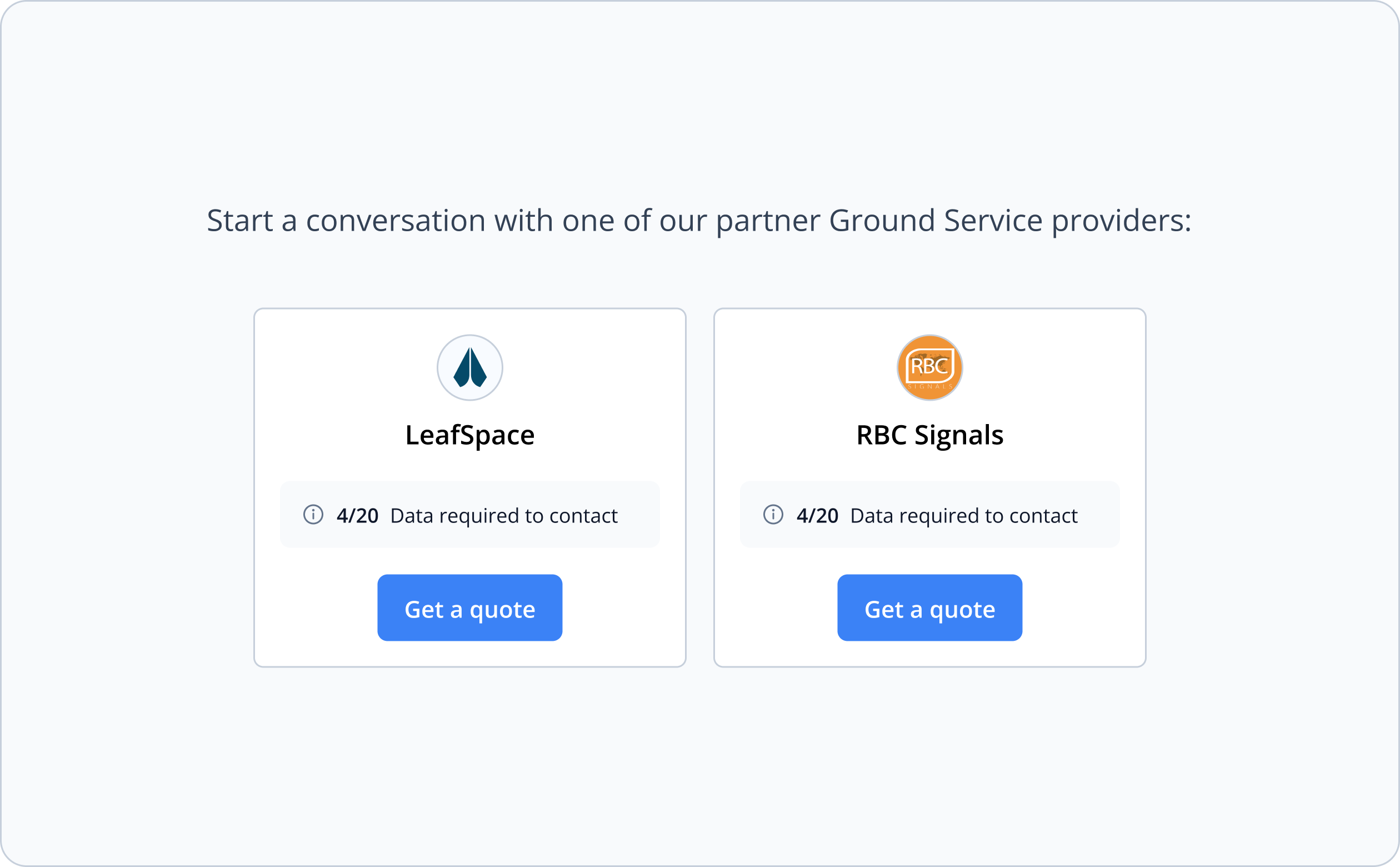Open the info icon on RBC Signals card
1400x867 pixels.
(773, 514)
